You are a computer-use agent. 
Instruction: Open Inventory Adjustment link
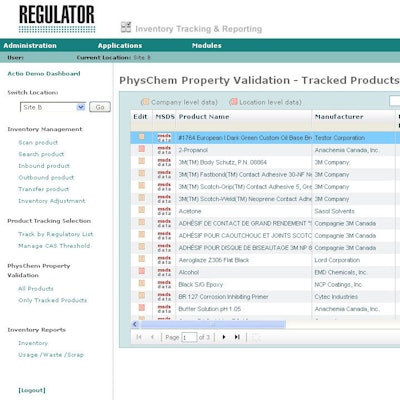pyautogui.click(x=52, y=201)
